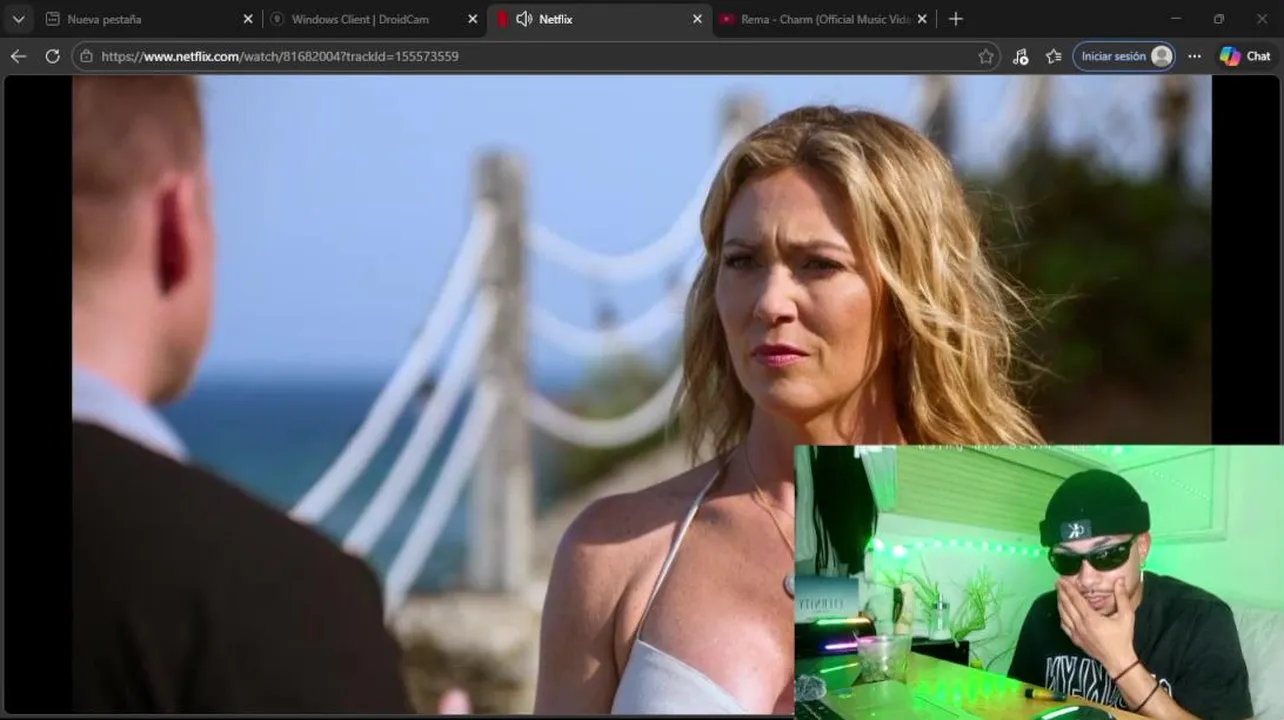Close the Rema - Charm tab
Image resolution: width=1284 pixels, height=720 pixels.
coord(922,19)
